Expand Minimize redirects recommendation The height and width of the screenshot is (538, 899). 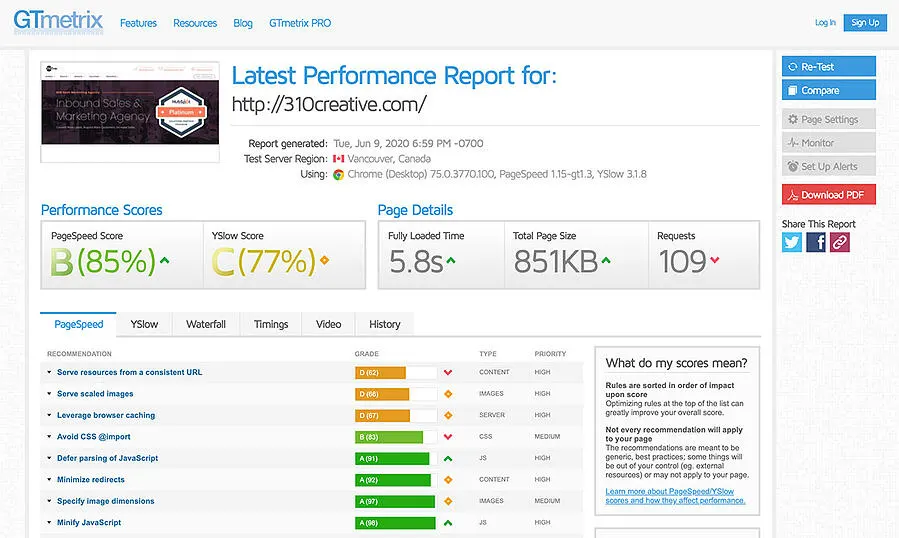tap(91, 479)
